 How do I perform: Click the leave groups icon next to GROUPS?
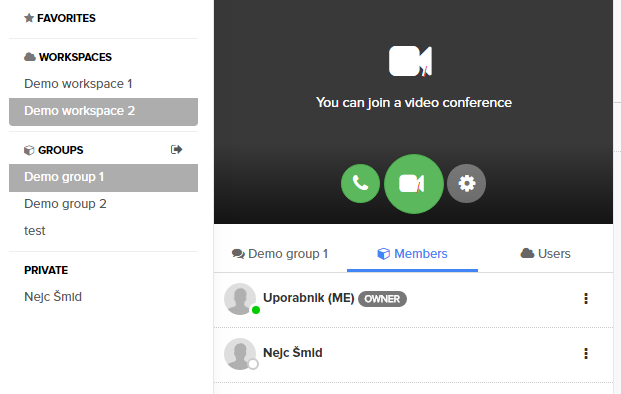click(x=176, y=149)
